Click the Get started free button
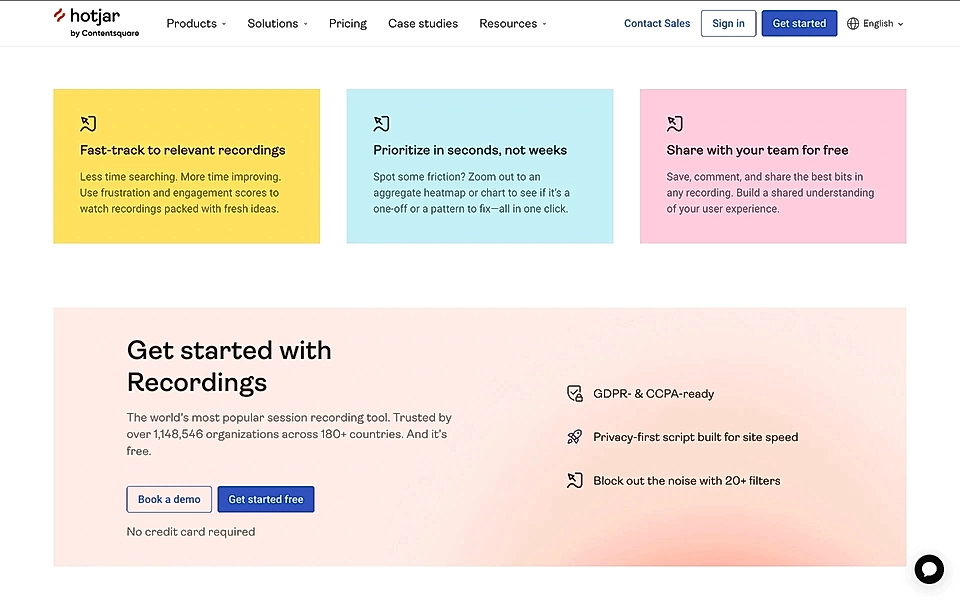This screenshot has height=600, width=960. (266, 499)
